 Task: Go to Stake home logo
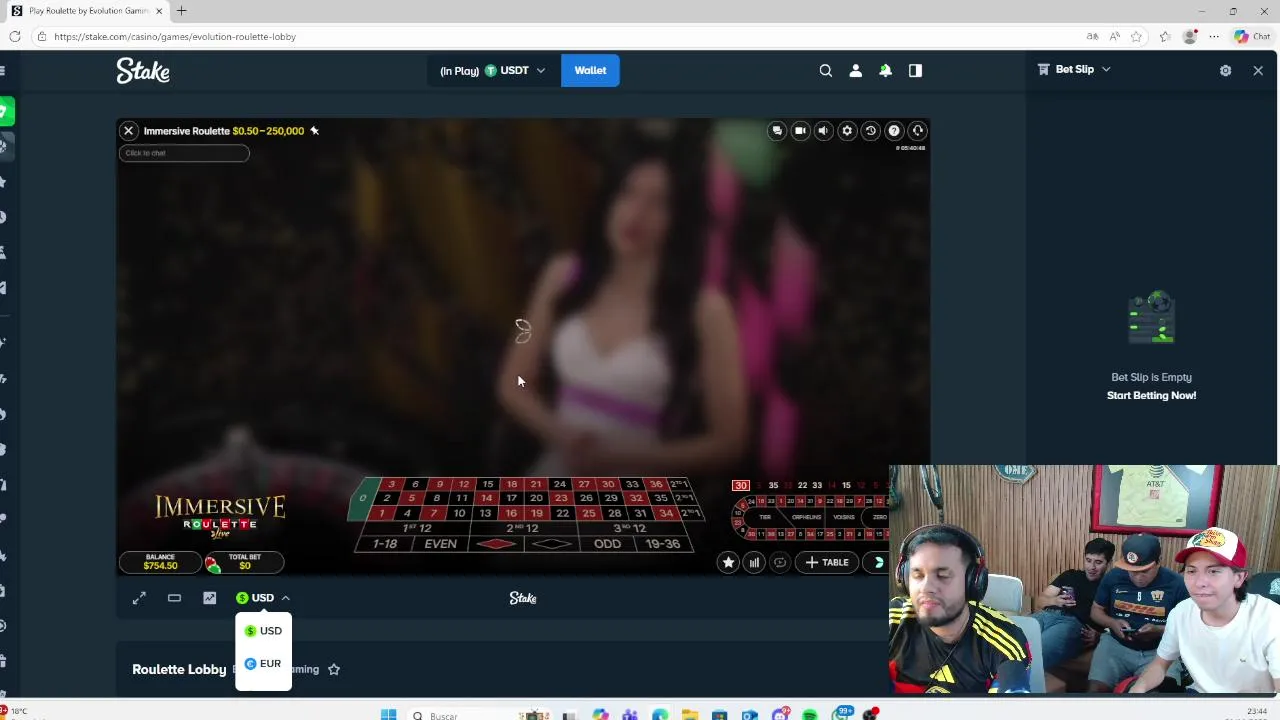coord(143,70)
